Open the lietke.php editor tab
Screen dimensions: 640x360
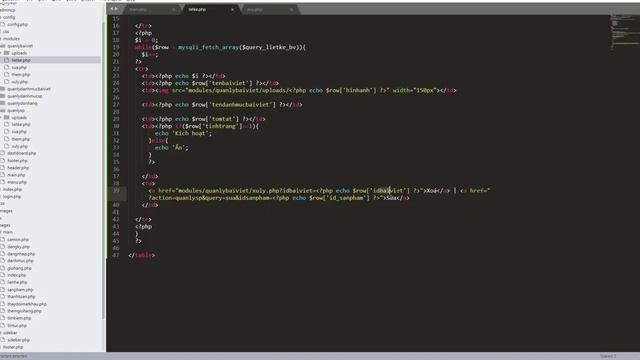(x=211, y=9)
